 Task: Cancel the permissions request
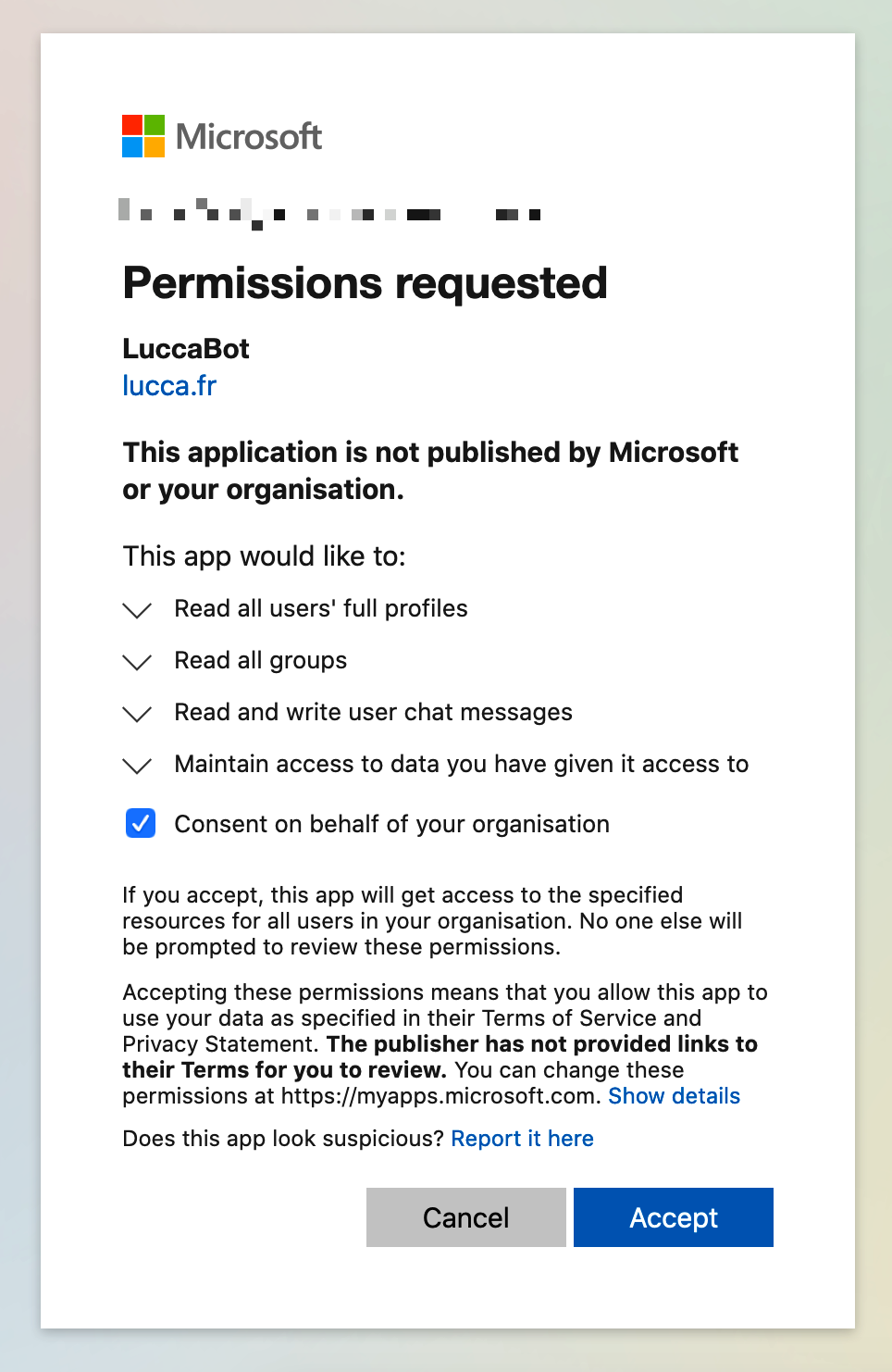tap(466, 1217)
